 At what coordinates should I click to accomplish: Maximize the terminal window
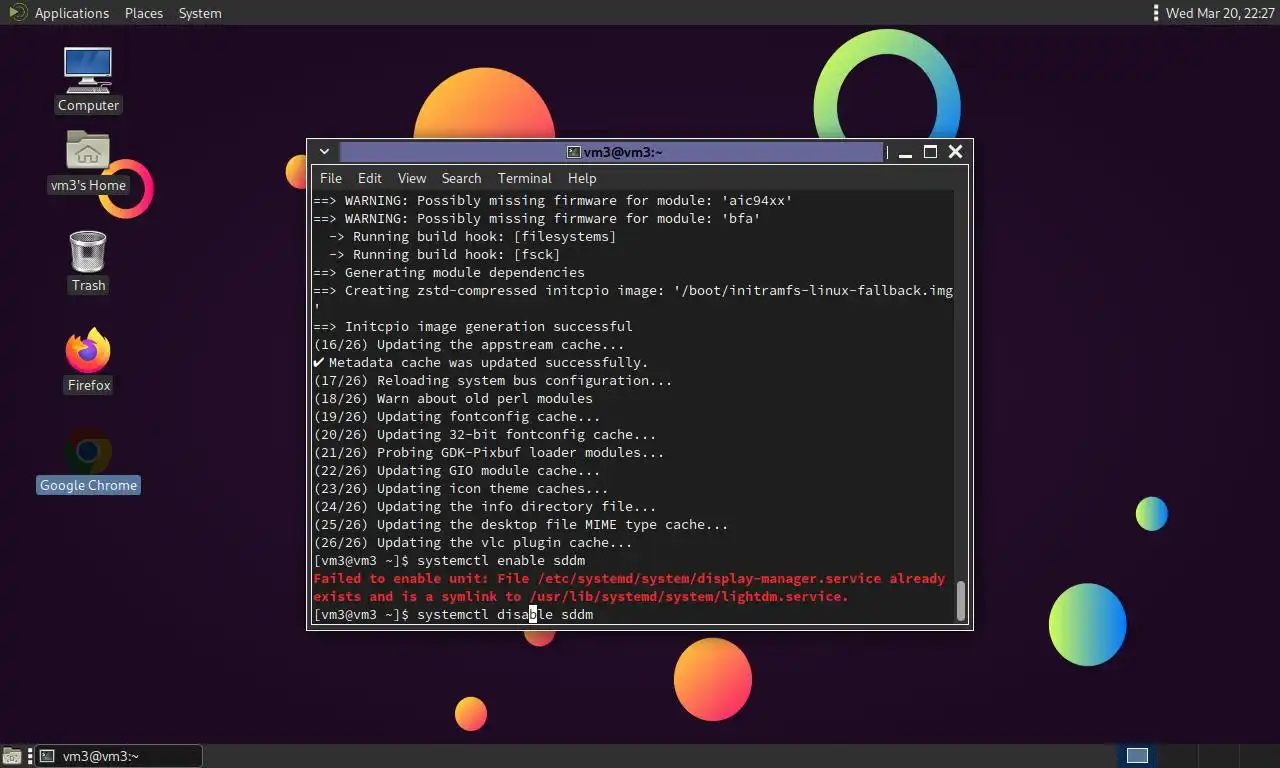coord(930,152)
